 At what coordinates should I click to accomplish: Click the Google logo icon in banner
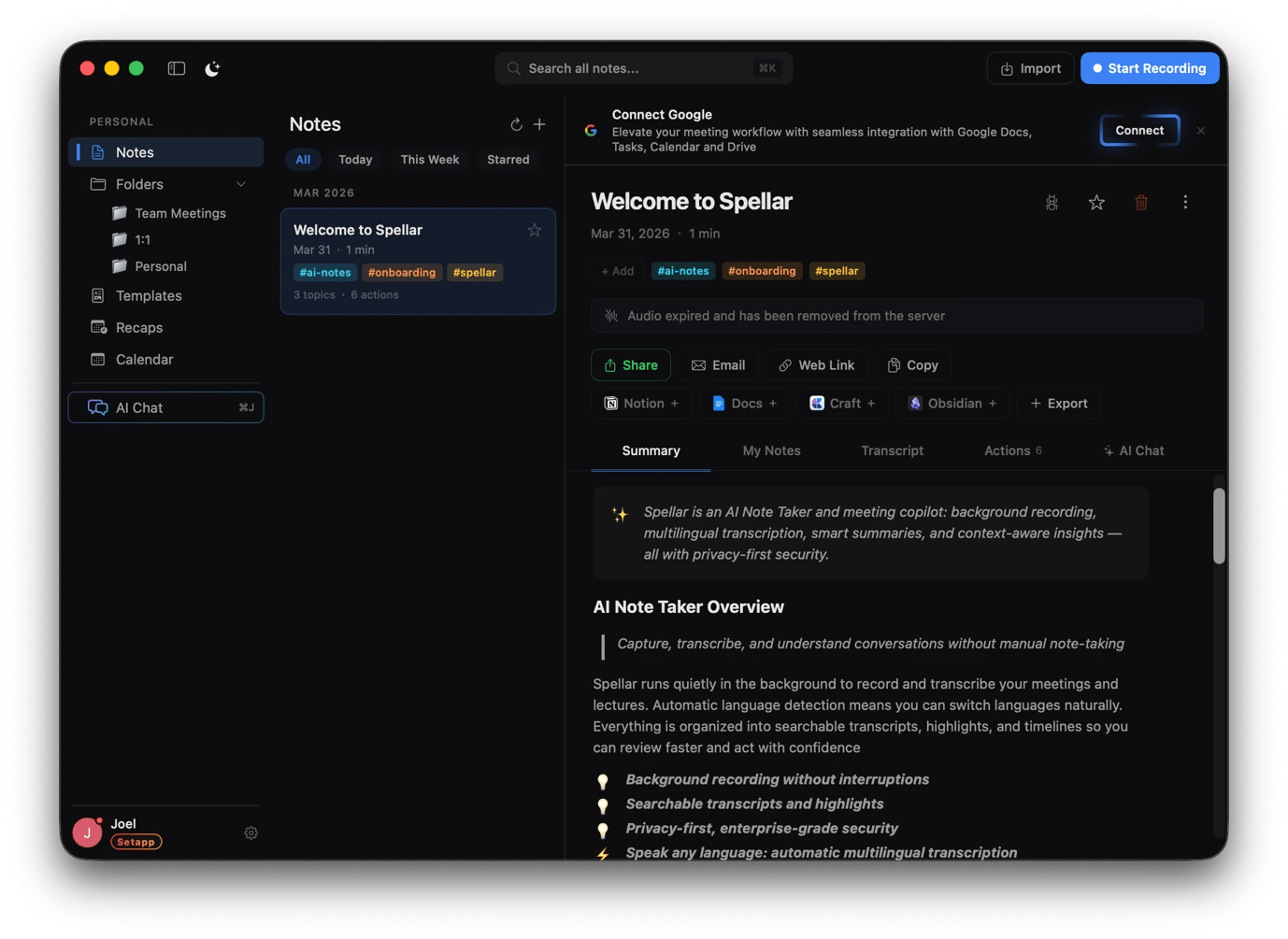591,131
